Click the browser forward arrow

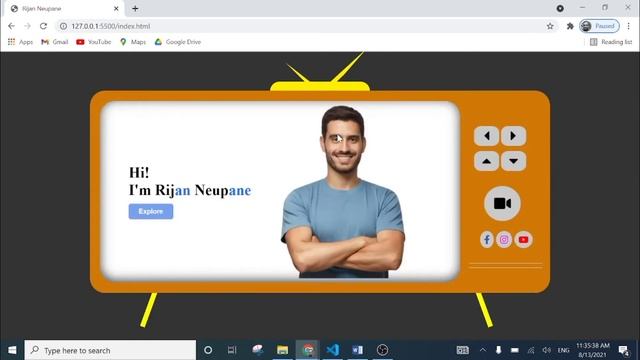(27, 26)
